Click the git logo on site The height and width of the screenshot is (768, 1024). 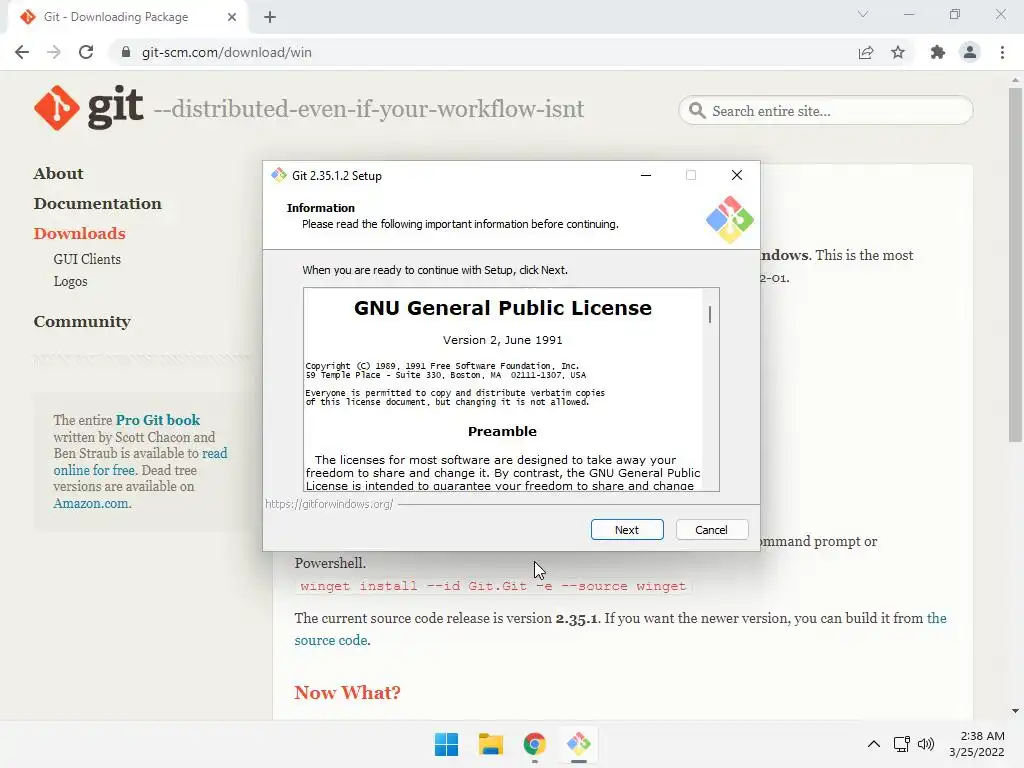pyautogui.click(x=88, y=108)
